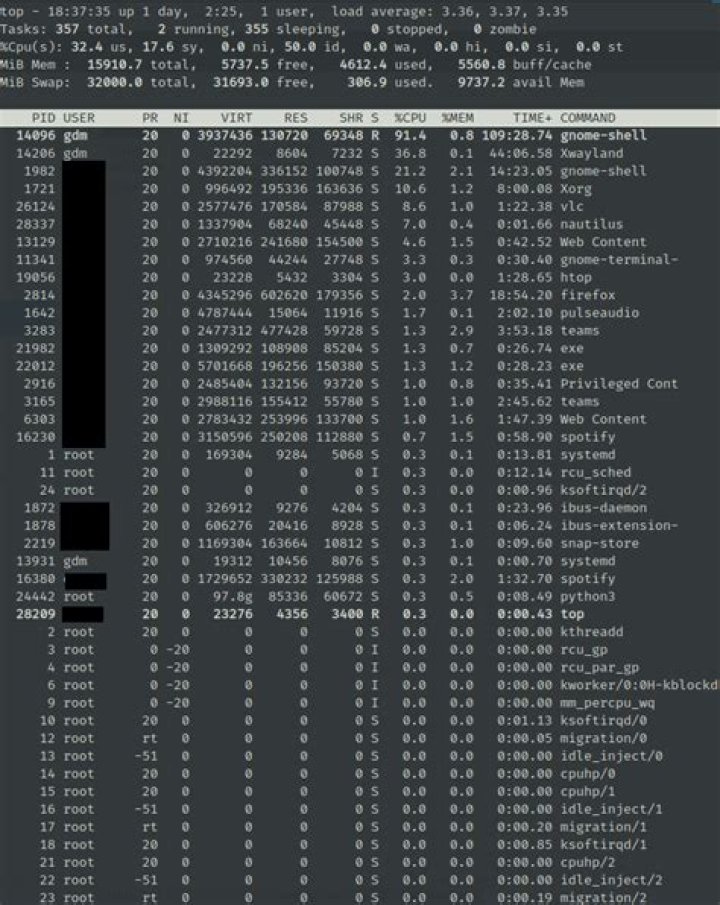The height and width of the screenshot is (905, 720).
Task: Click the 91.4 CPU usage value
Action: point(410,136)
